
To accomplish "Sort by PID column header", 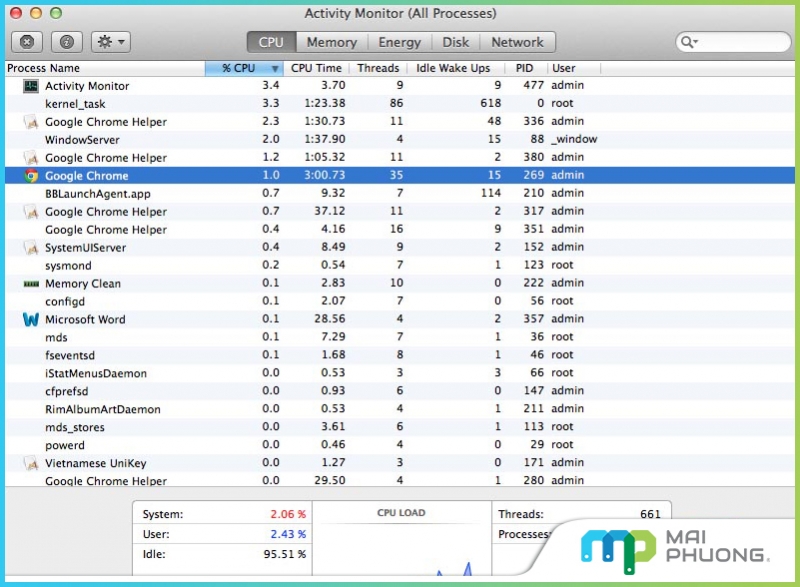I will [x=524, y=68].
